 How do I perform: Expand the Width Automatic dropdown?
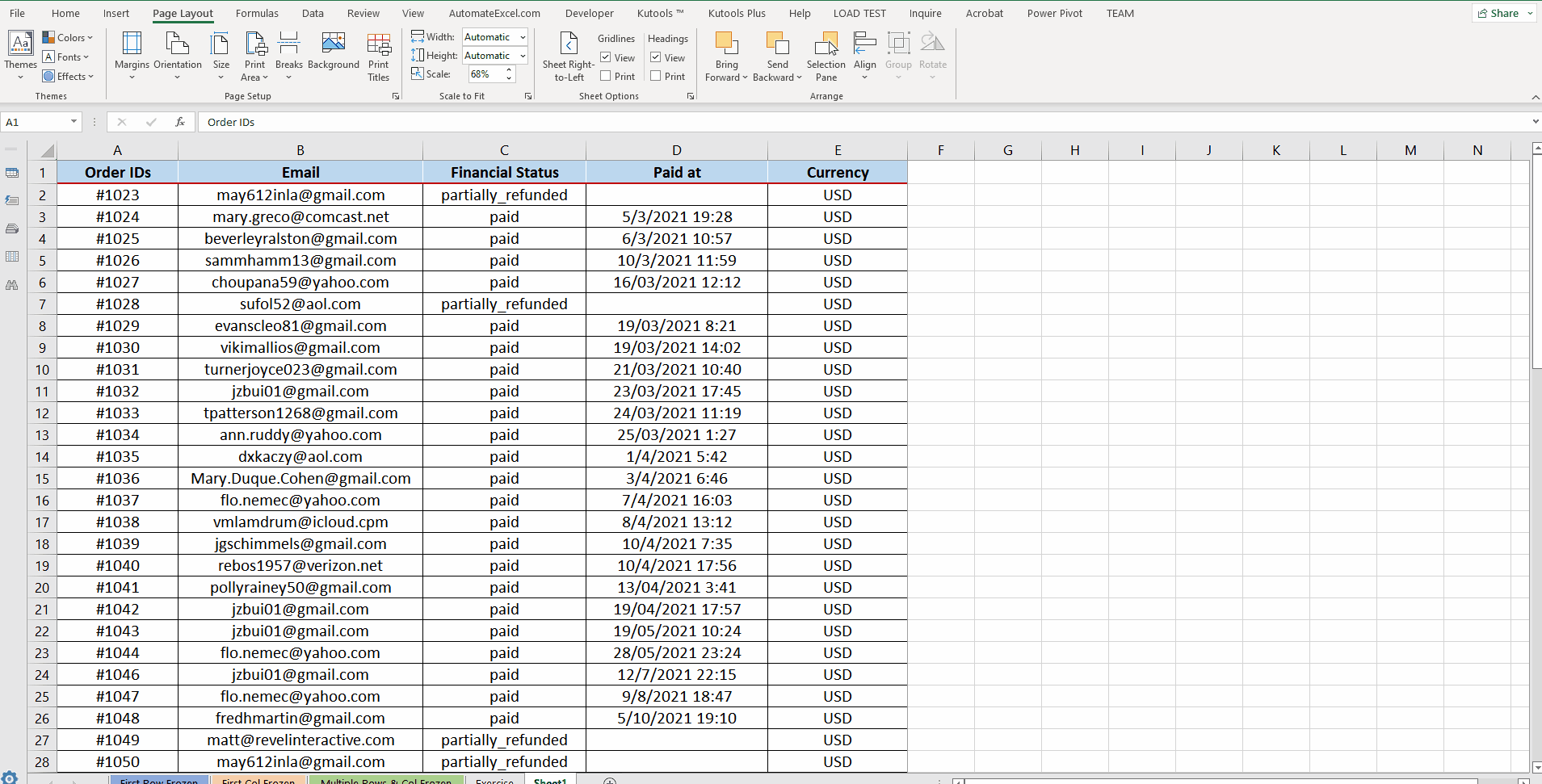click(x=523, y=37)
